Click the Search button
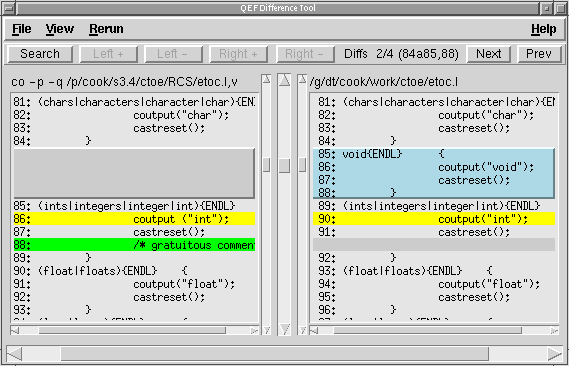The width and height of the screenshot is (569, 366). coord(40,54)
